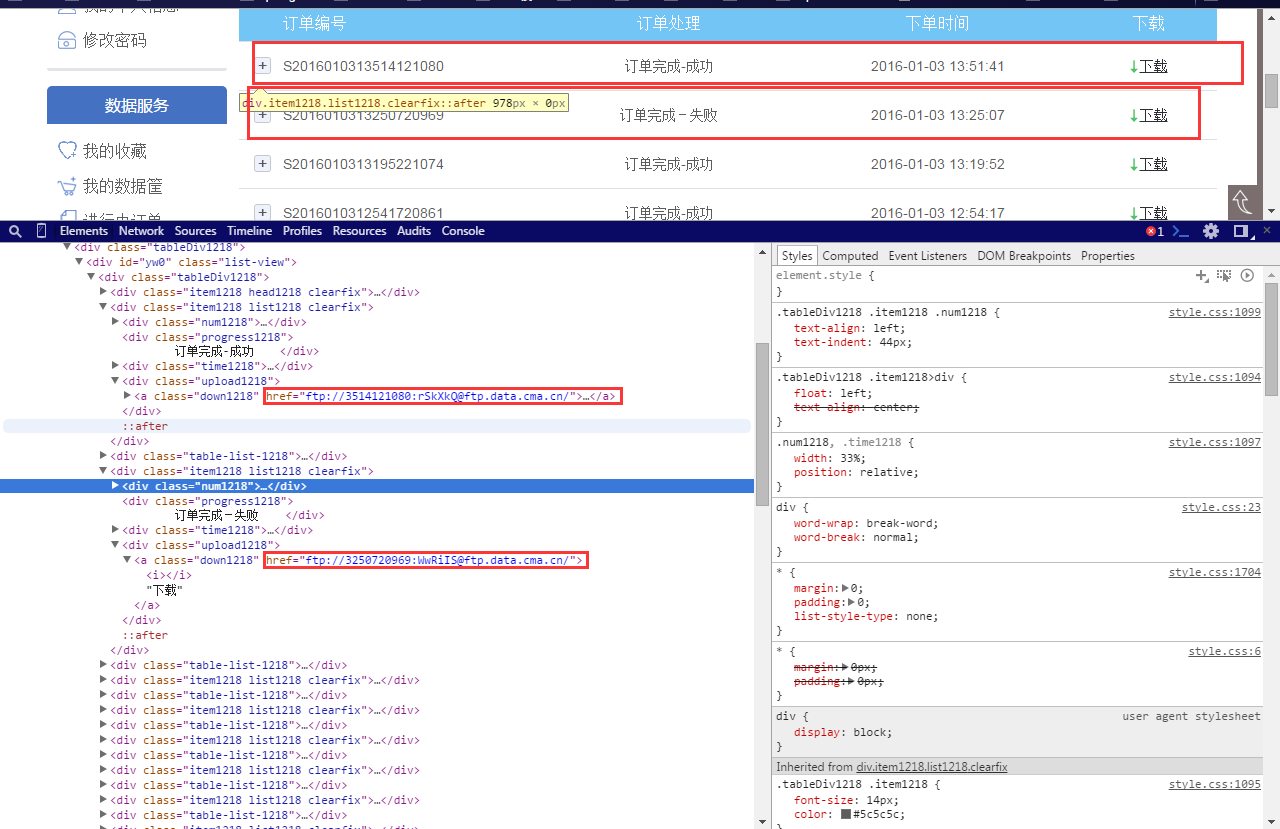1280x829 pixels.
Task: Open DevTools settings gear
Action: coord(1211,231)
